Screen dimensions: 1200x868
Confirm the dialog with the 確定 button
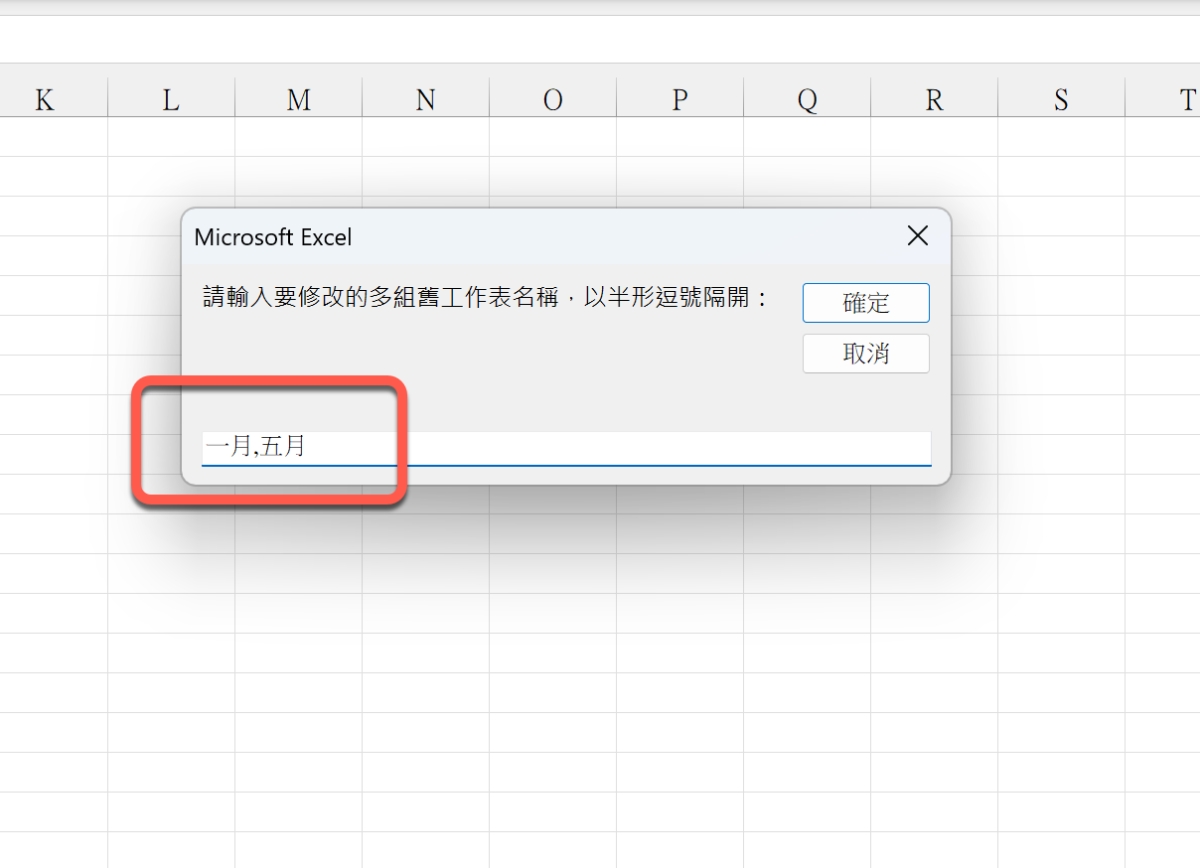pos(866,303)
